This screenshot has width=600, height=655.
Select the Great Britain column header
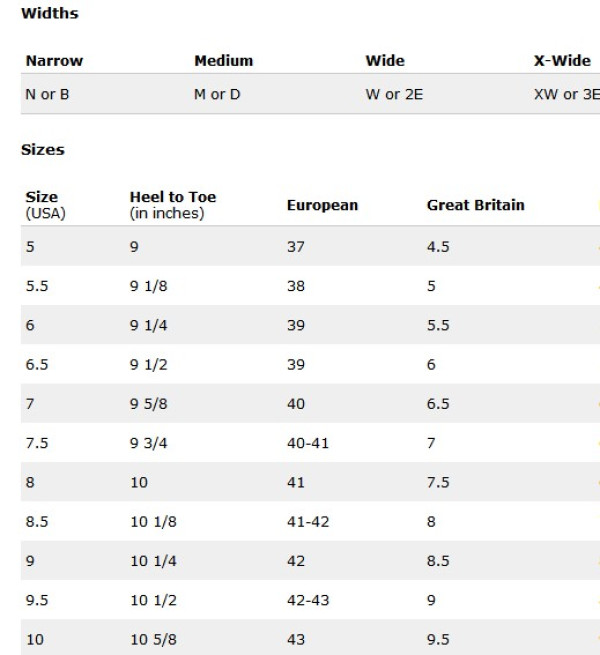pyautogui.click(x=475, y=205)
